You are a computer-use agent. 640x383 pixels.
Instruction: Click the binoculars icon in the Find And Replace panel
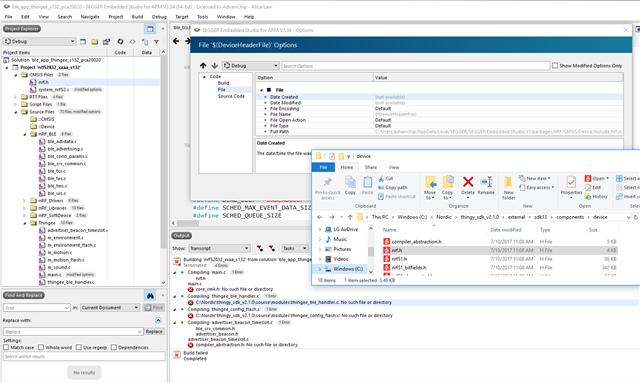[x=150, y=295]
